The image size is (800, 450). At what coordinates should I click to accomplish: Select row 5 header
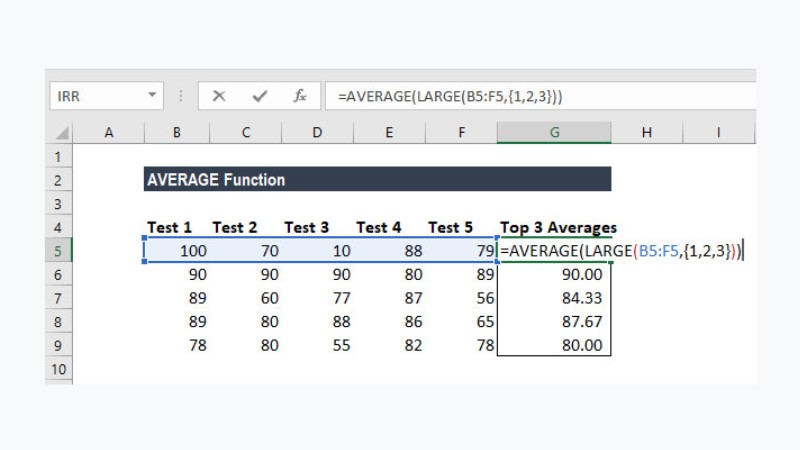(x=58, y=251)
